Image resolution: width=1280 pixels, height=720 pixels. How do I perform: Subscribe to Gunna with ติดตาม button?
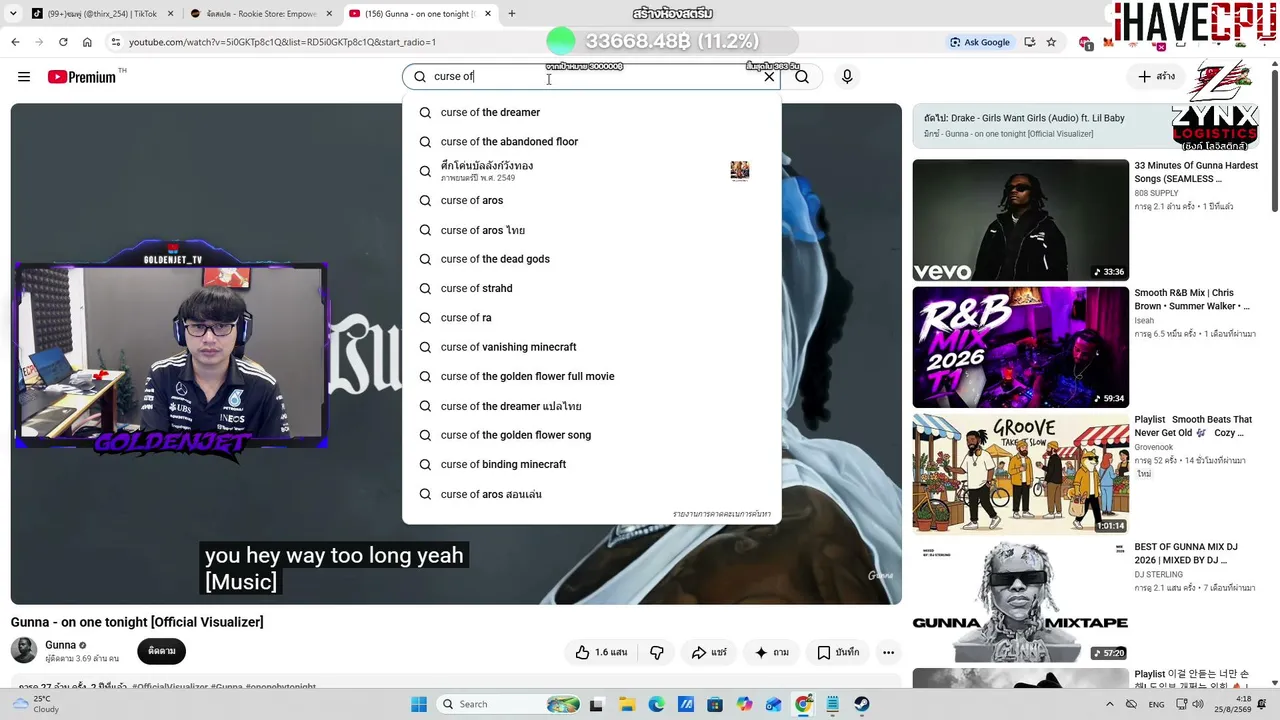162,651
